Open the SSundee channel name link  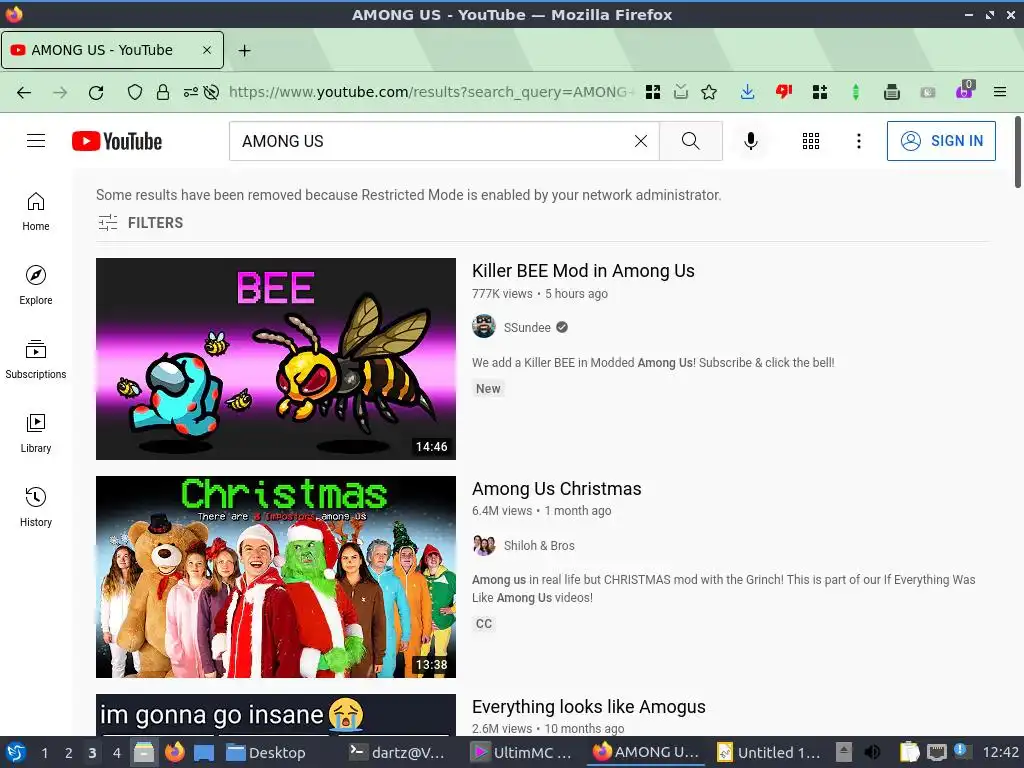pos(527,328)
